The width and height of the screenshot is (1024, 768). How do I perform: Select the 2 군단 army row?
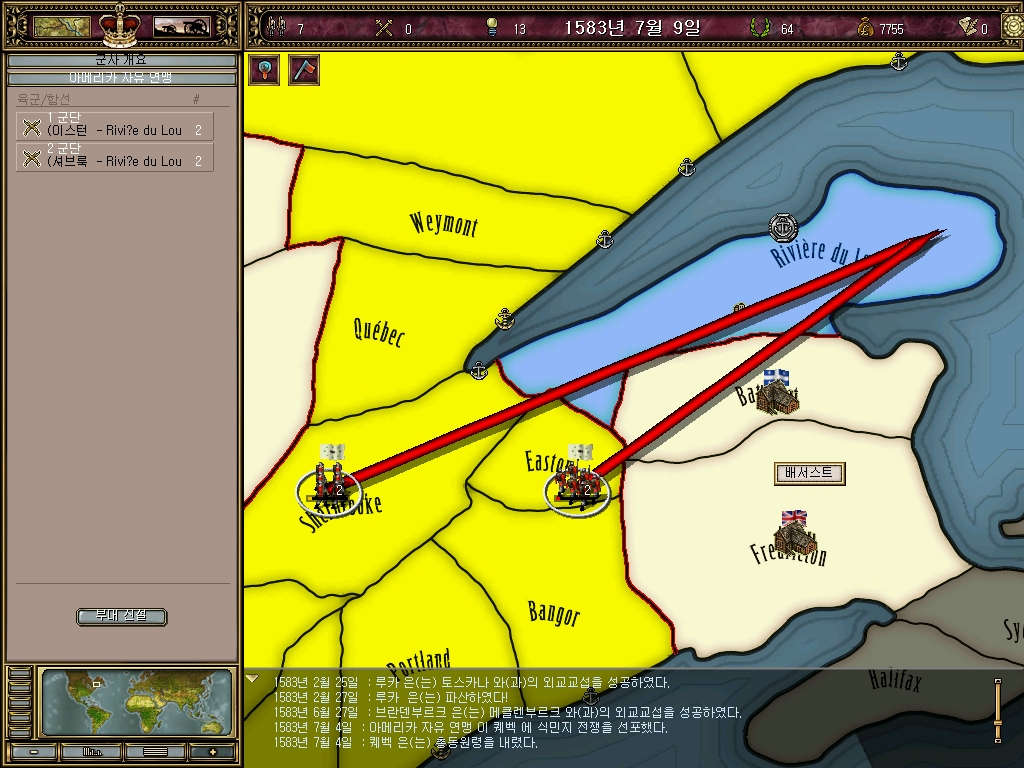(x=115, y=157)
